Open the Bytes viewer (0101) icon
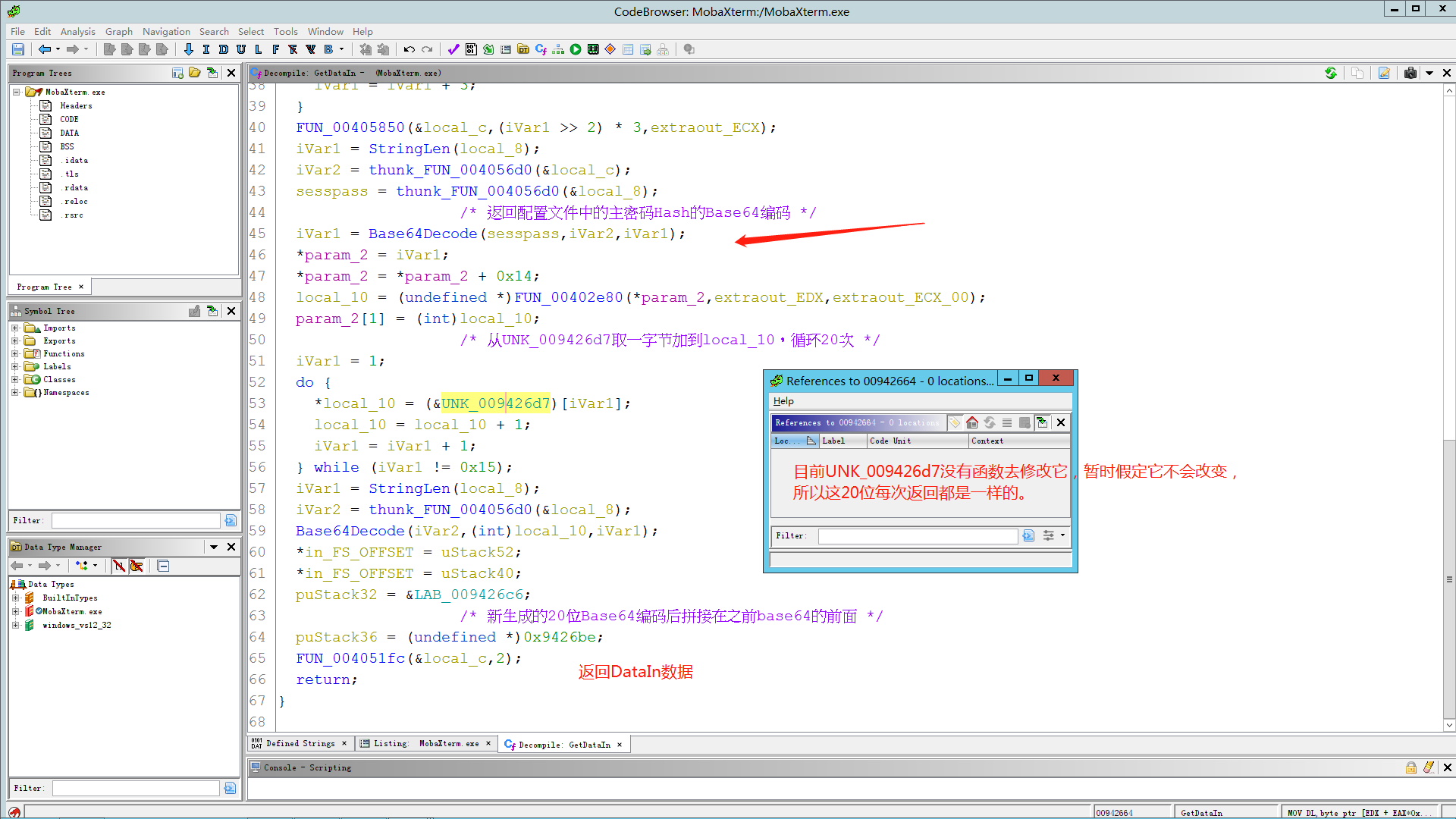This screenshot has width=1456, height=819. coord(471,49)
